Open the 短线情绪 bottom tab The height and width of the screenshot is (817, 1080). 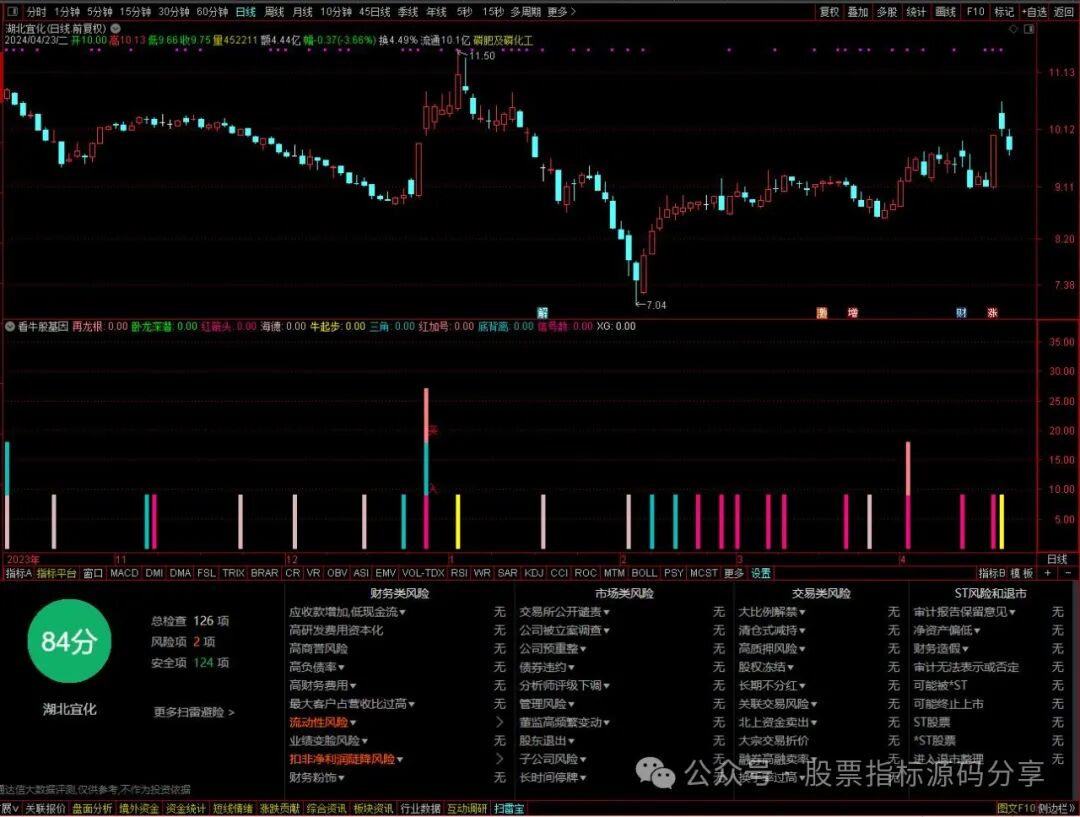click(x=232, y=809)
